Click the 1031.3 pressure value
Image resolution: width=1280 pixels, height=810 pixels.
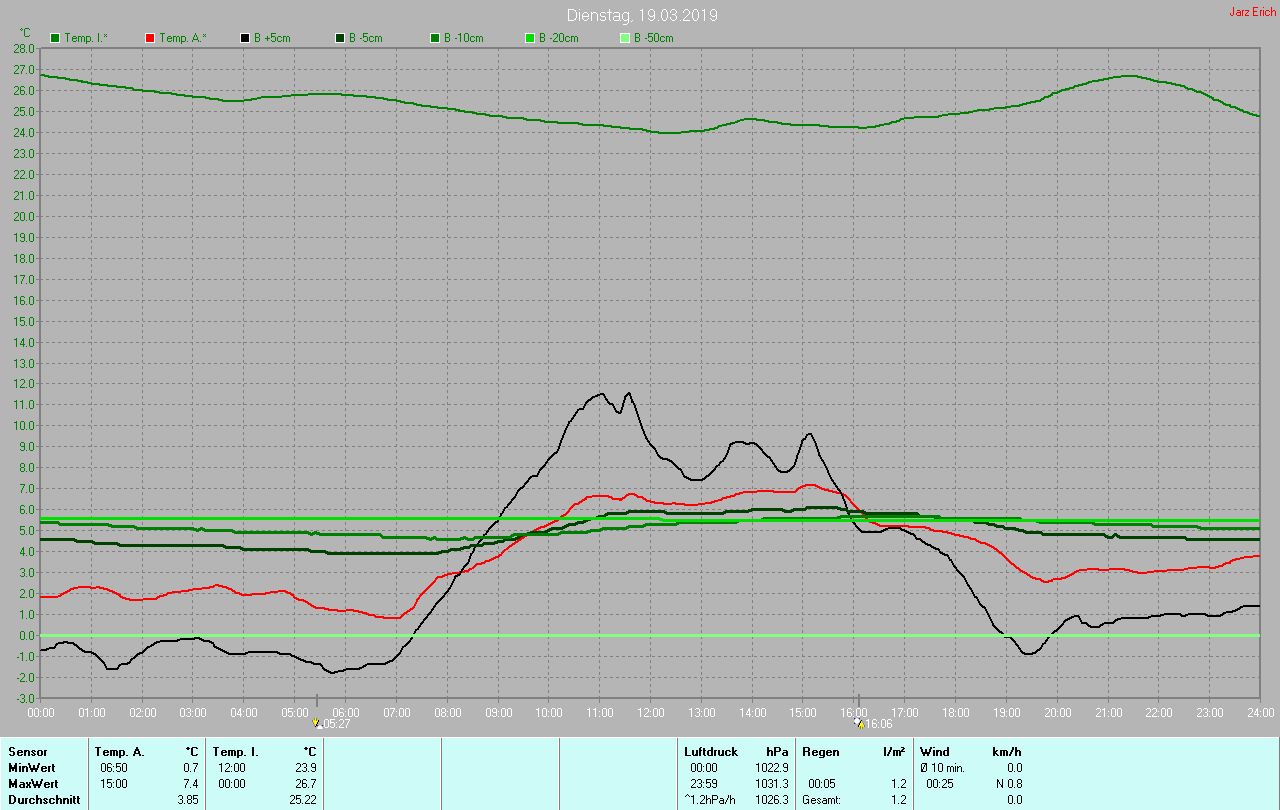[x=771, y=784]
